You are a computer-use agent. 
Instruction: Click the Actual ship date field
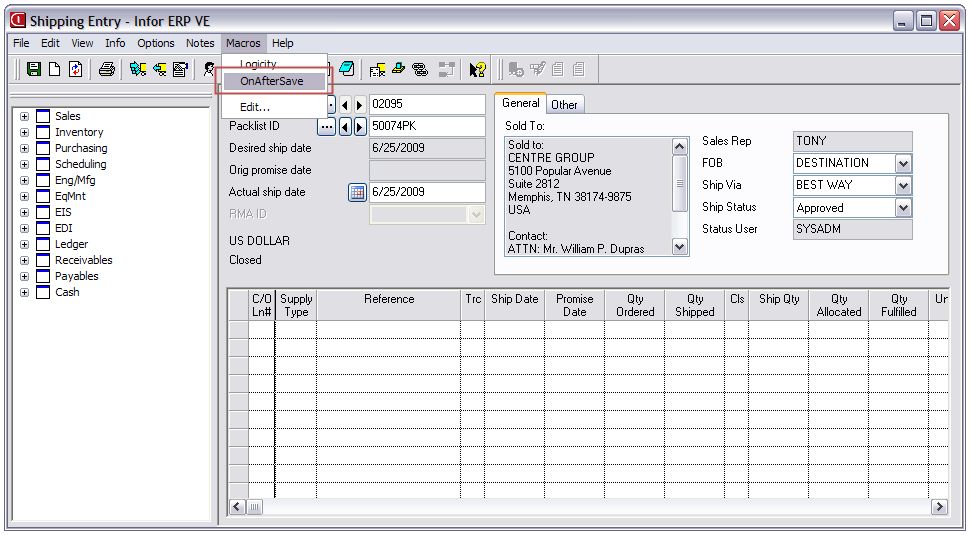427,192
